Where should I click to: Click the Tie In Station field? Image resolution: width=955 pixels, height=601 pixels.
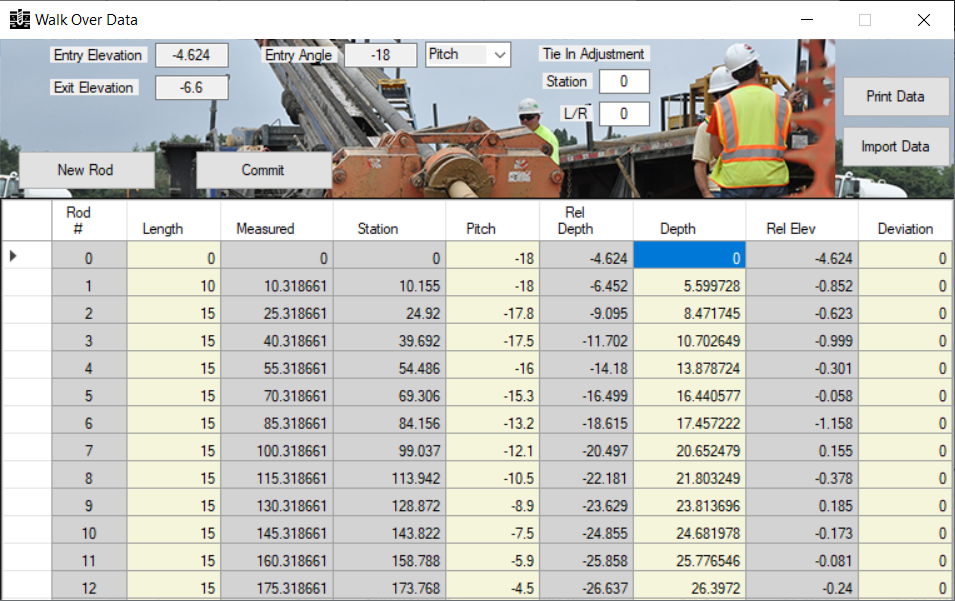(624, 81)
